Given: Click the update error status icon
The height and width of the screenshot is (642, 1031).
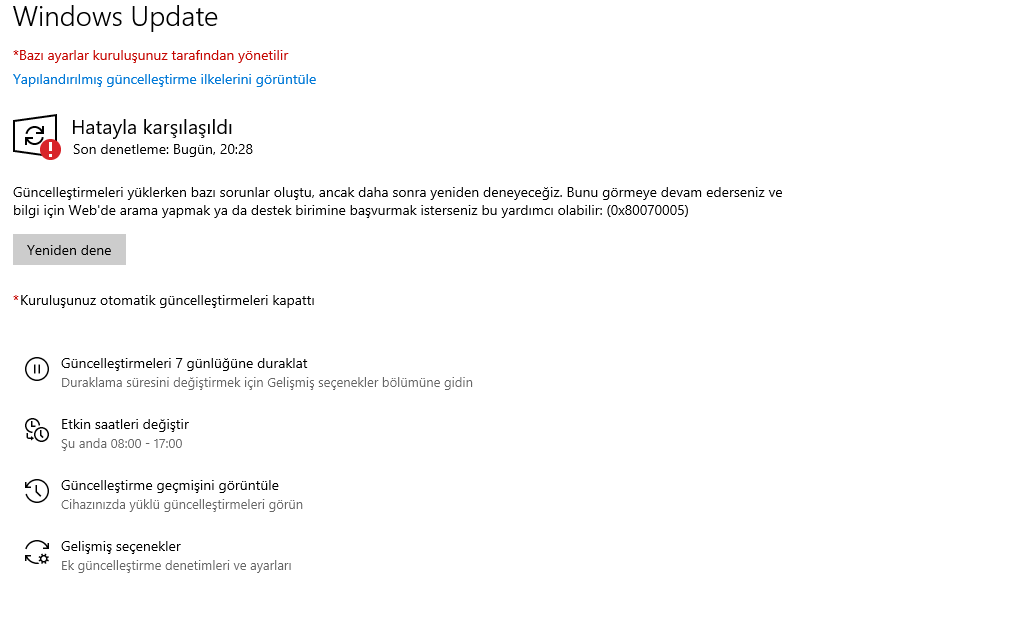Looking at the screenshot, I should 37,137.
